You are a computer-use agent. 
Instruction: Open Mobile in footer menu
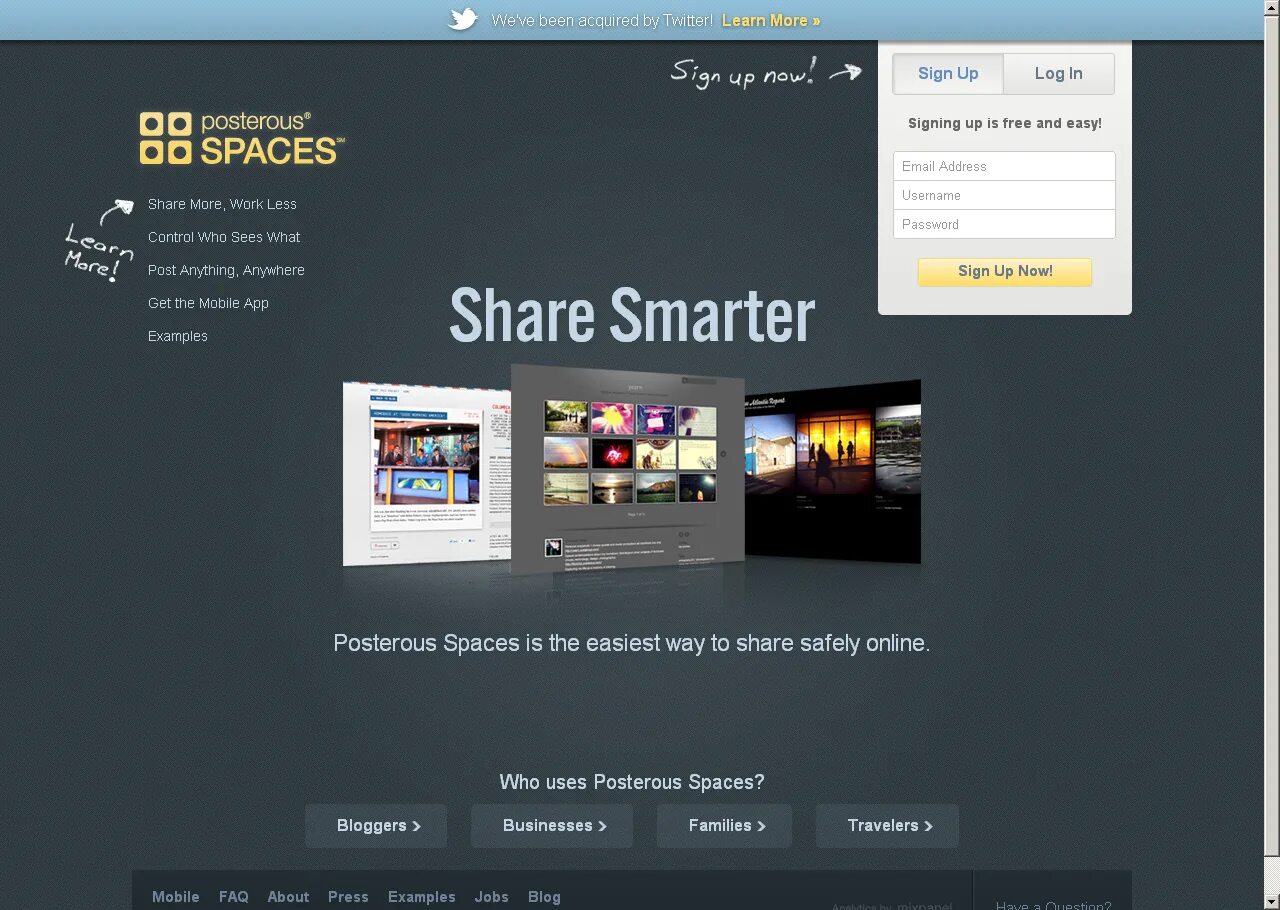click(176, 897)
